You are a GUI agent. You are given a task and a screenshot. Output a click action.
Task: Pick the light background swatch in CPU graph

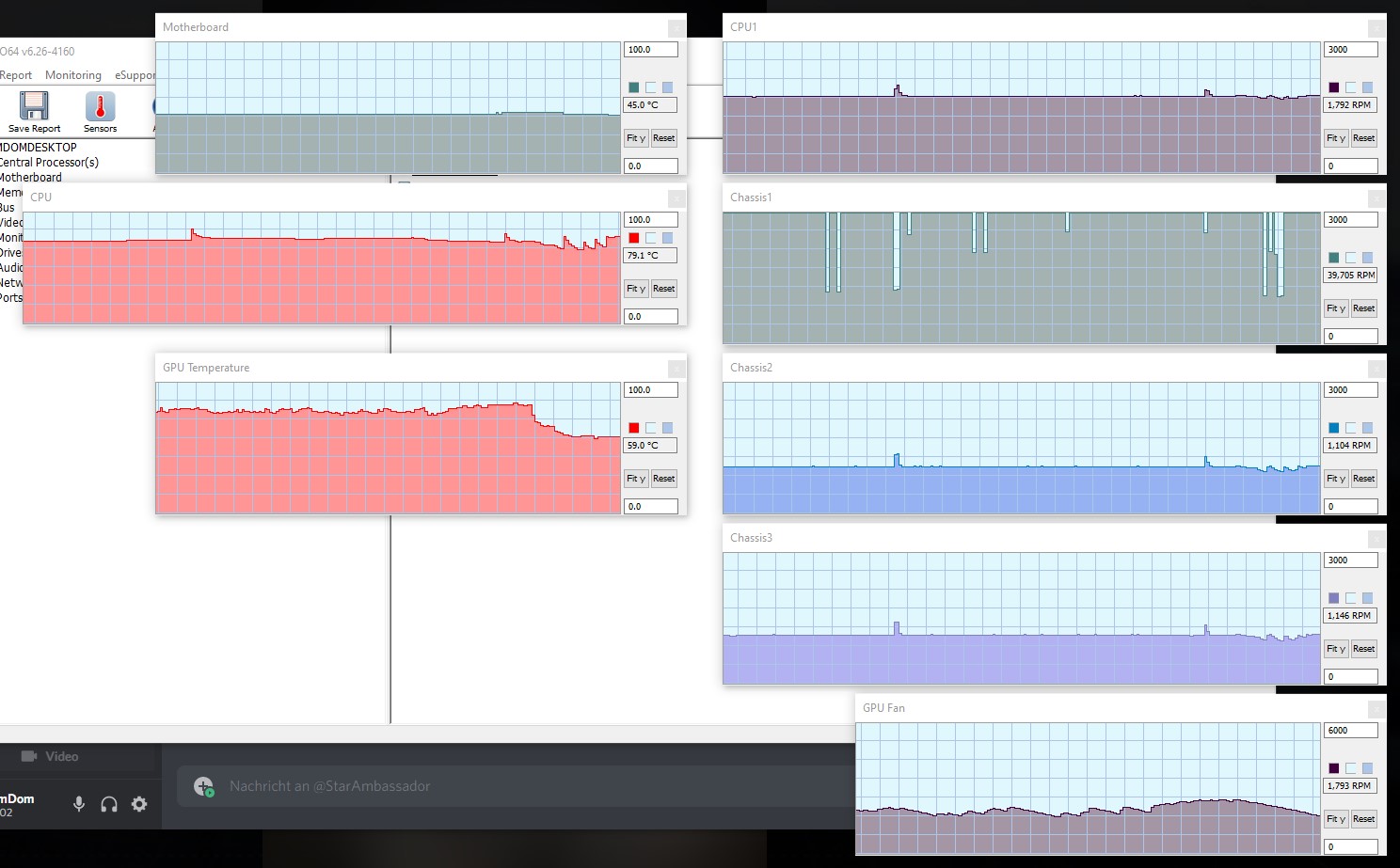(650, 238)
